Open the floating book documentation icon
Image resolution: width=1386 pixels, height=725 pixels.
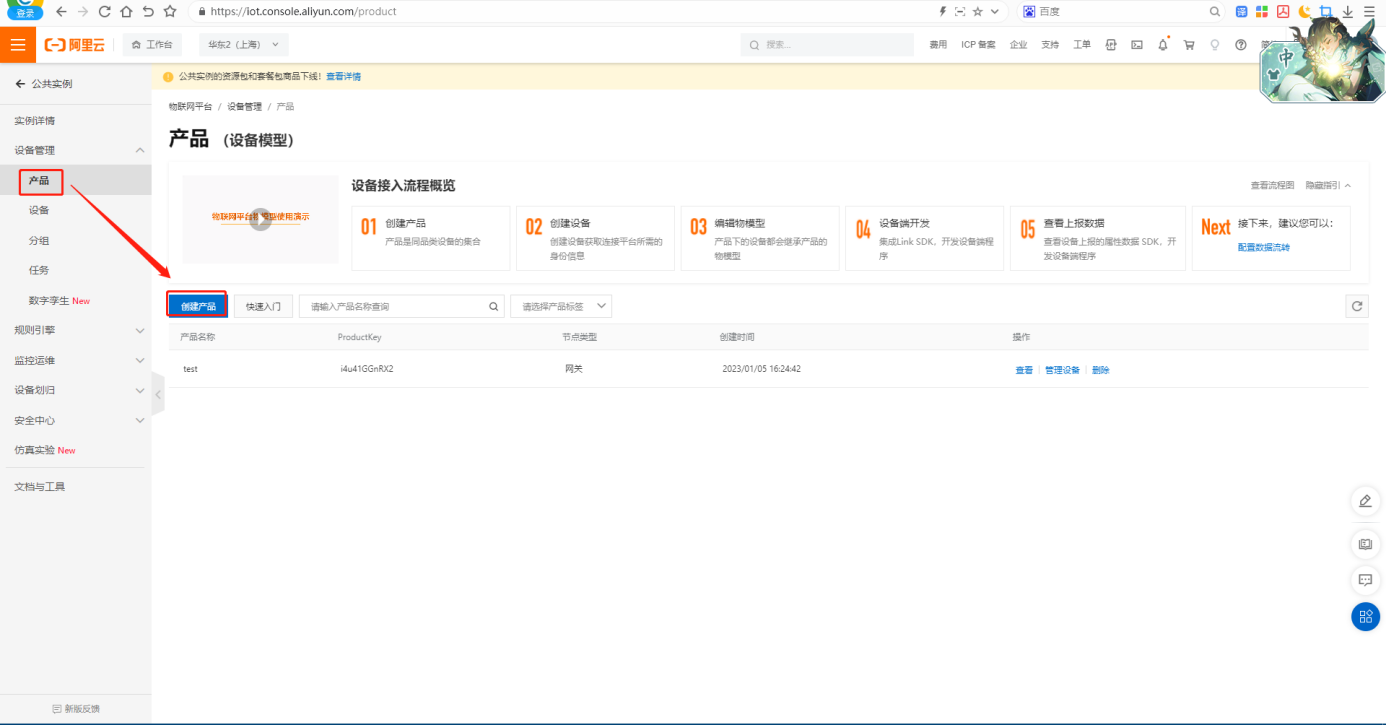pyautogui.click(x=1365, y=544)
